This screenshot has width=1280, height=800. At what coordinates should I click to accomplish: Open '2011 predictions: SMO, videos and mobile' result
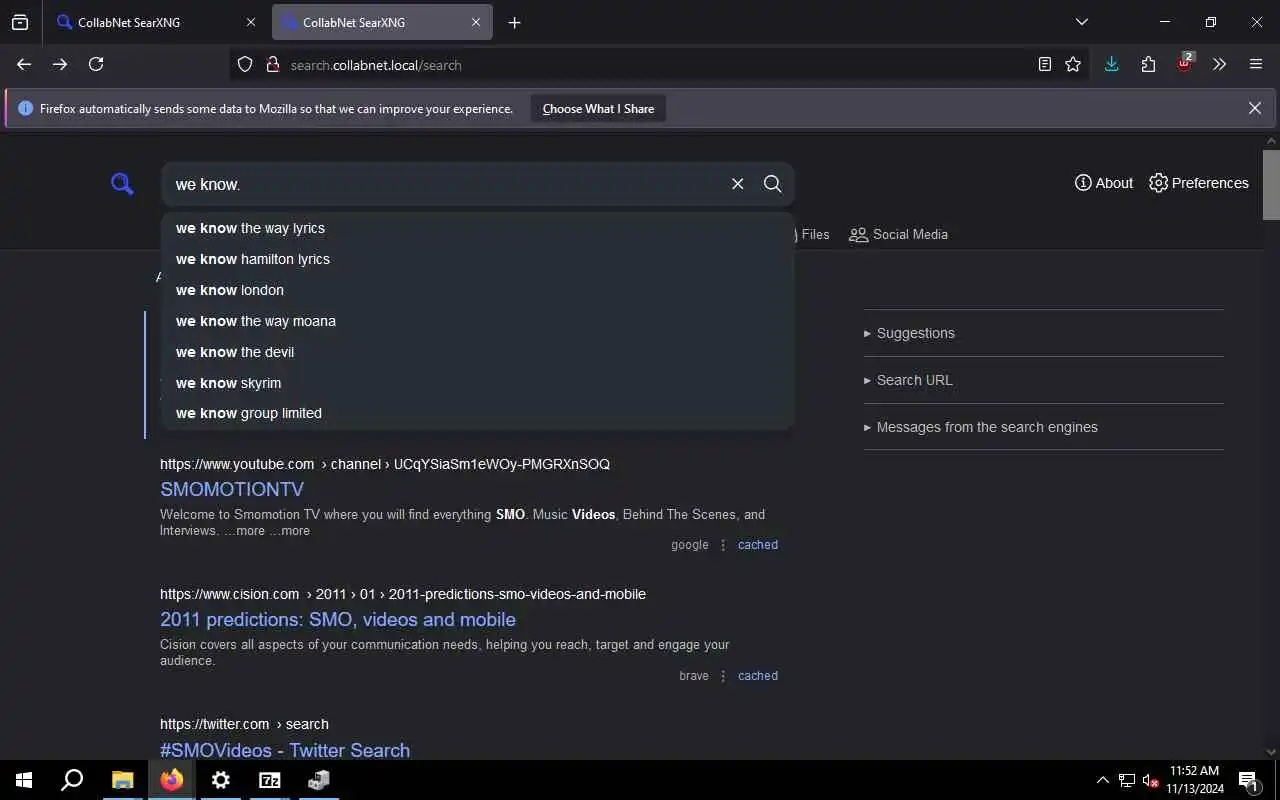point(338,619)
